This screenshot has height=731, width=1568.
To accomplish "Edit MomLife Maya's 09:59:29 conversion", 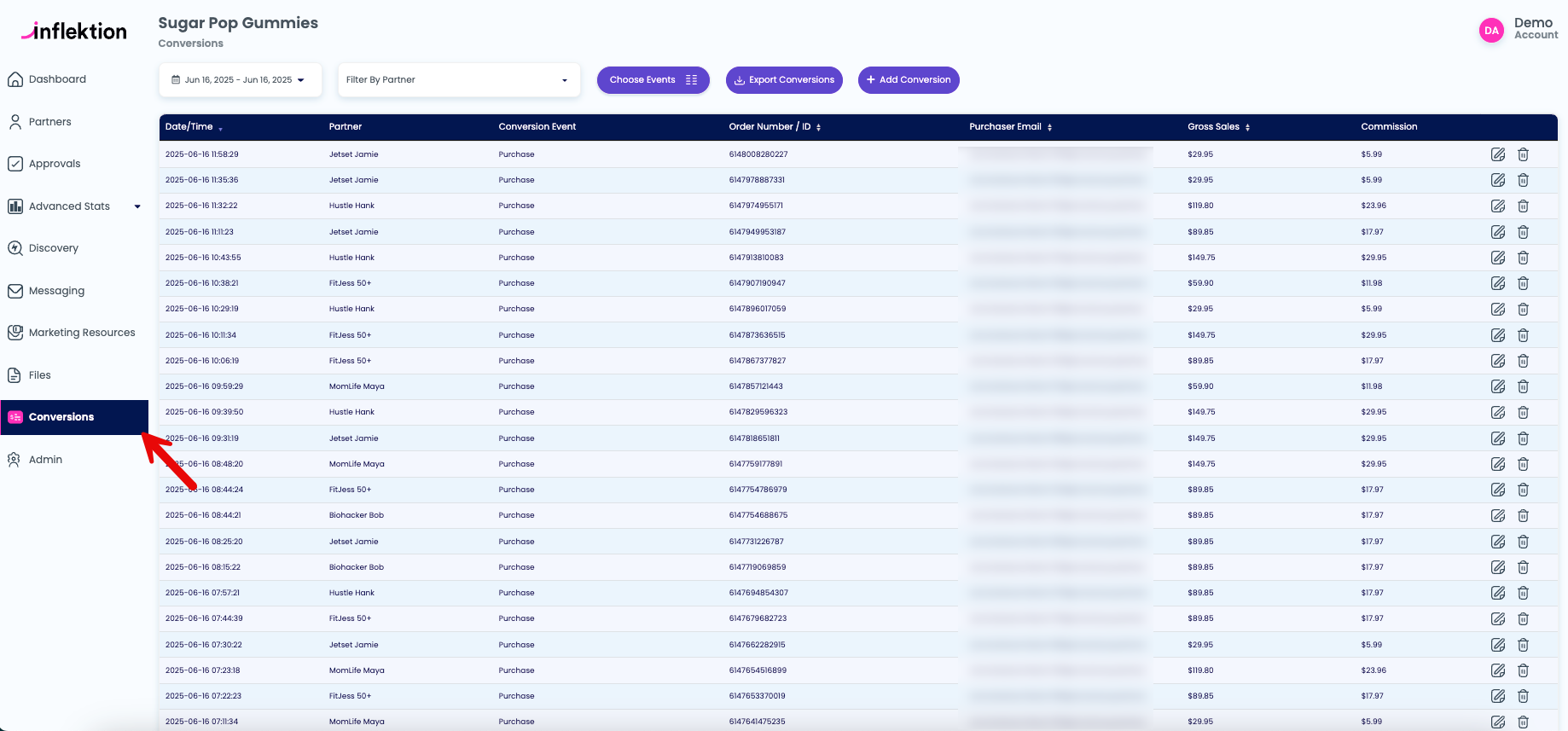I will [x=1498, y=386].
